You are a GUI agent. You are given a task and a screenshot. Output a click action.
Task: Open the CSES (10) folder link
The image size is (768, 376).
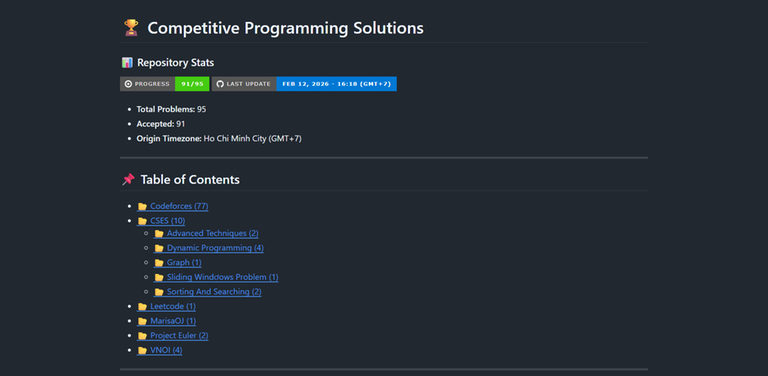tap(161, 221)
